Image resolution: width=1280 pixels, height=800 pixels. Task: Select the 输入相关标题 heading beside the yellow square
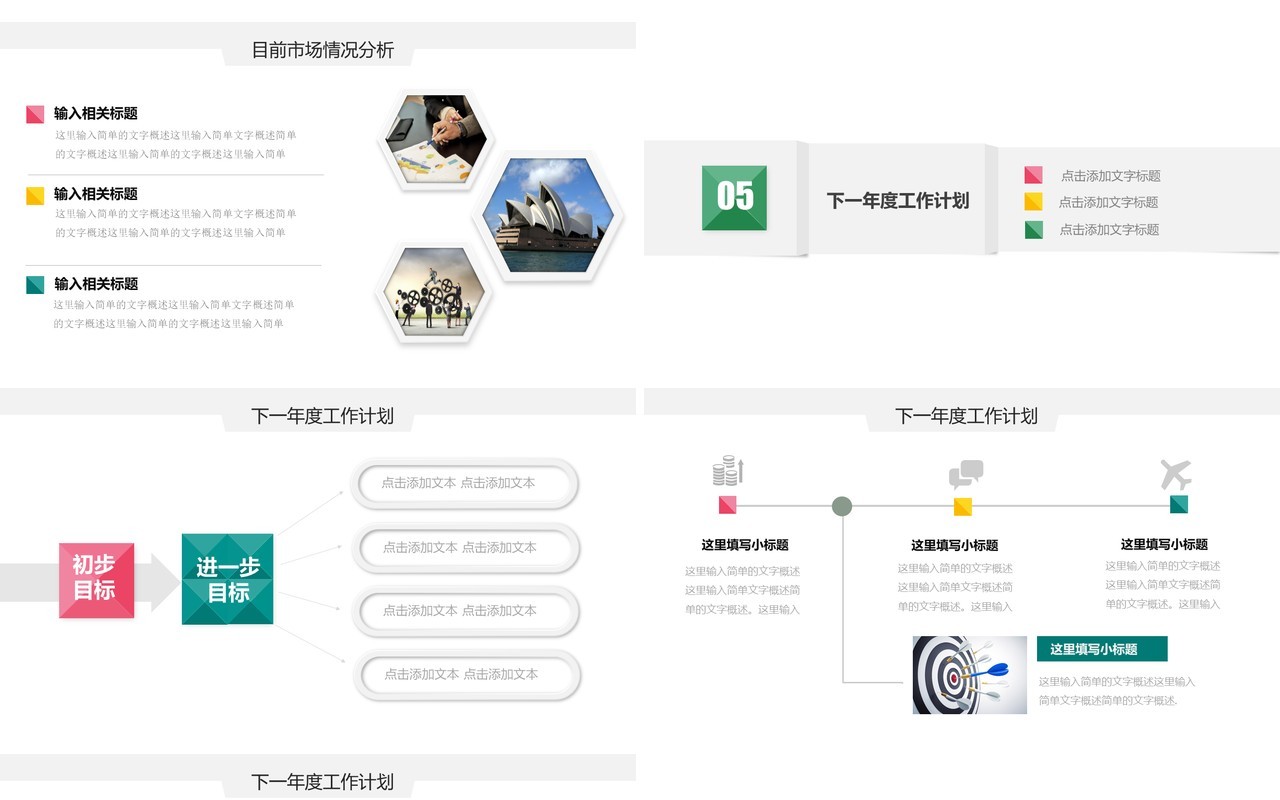96,194
